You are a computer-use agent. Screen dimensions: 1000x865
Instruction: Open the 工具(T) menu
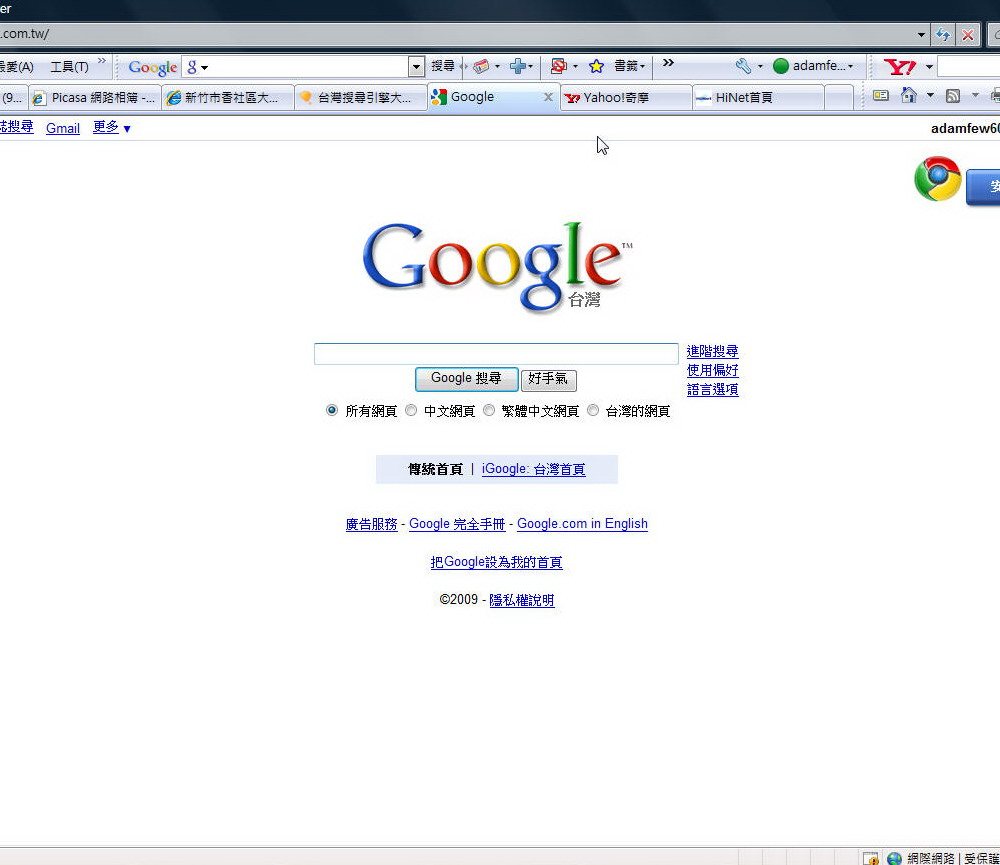(x=70, y=66)
